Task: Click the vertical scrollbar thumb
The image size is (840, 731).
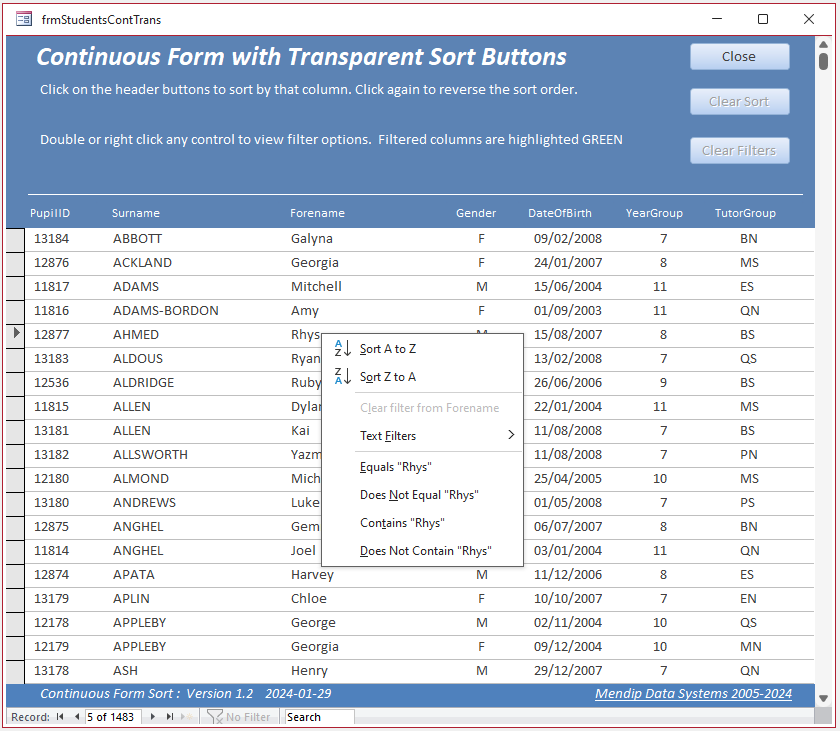Action: (x=823, y=61)
